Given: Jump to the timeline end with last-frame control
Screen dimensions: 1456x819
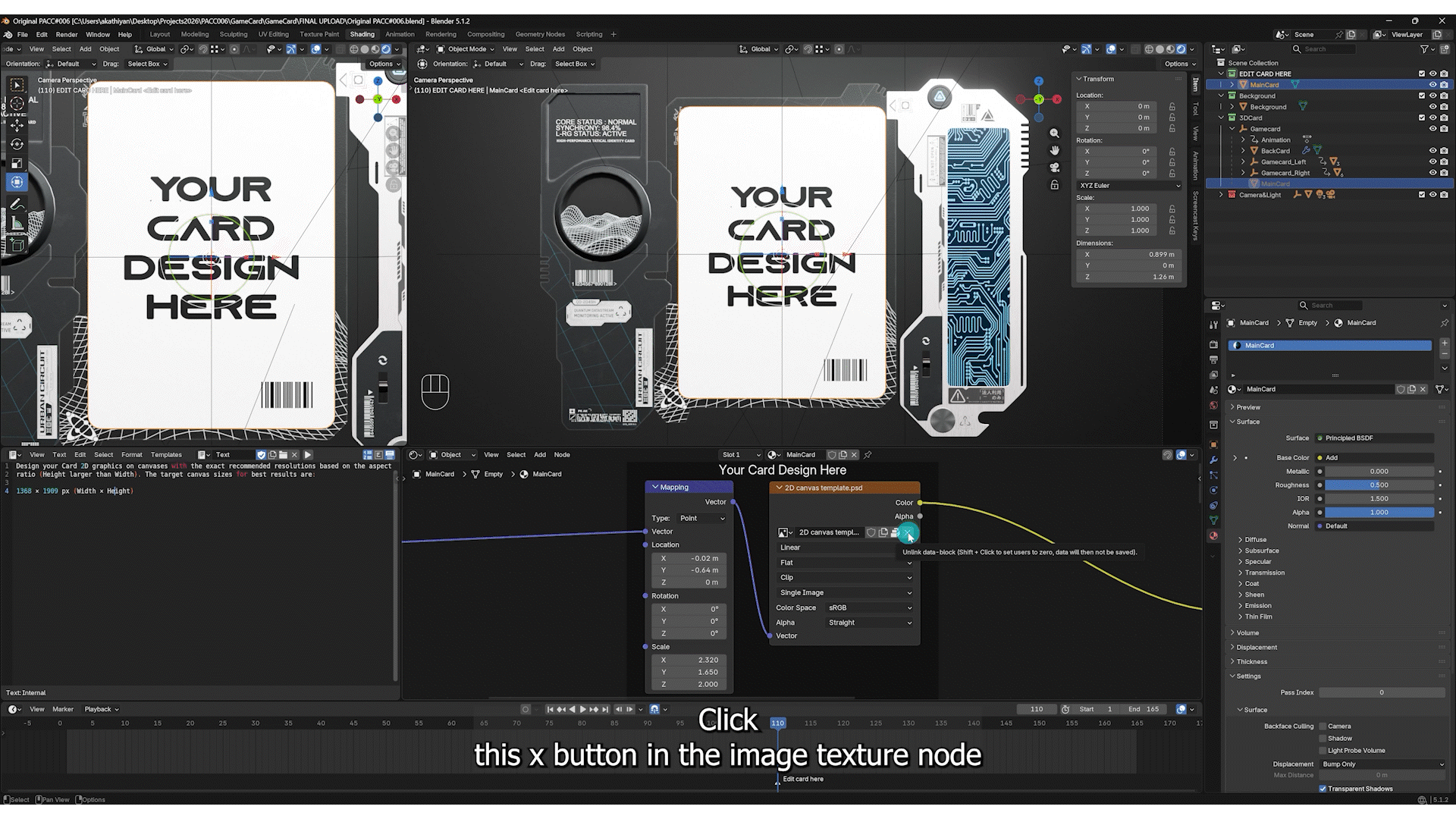Looking at the screenshot, I should (x=605, y=710).
